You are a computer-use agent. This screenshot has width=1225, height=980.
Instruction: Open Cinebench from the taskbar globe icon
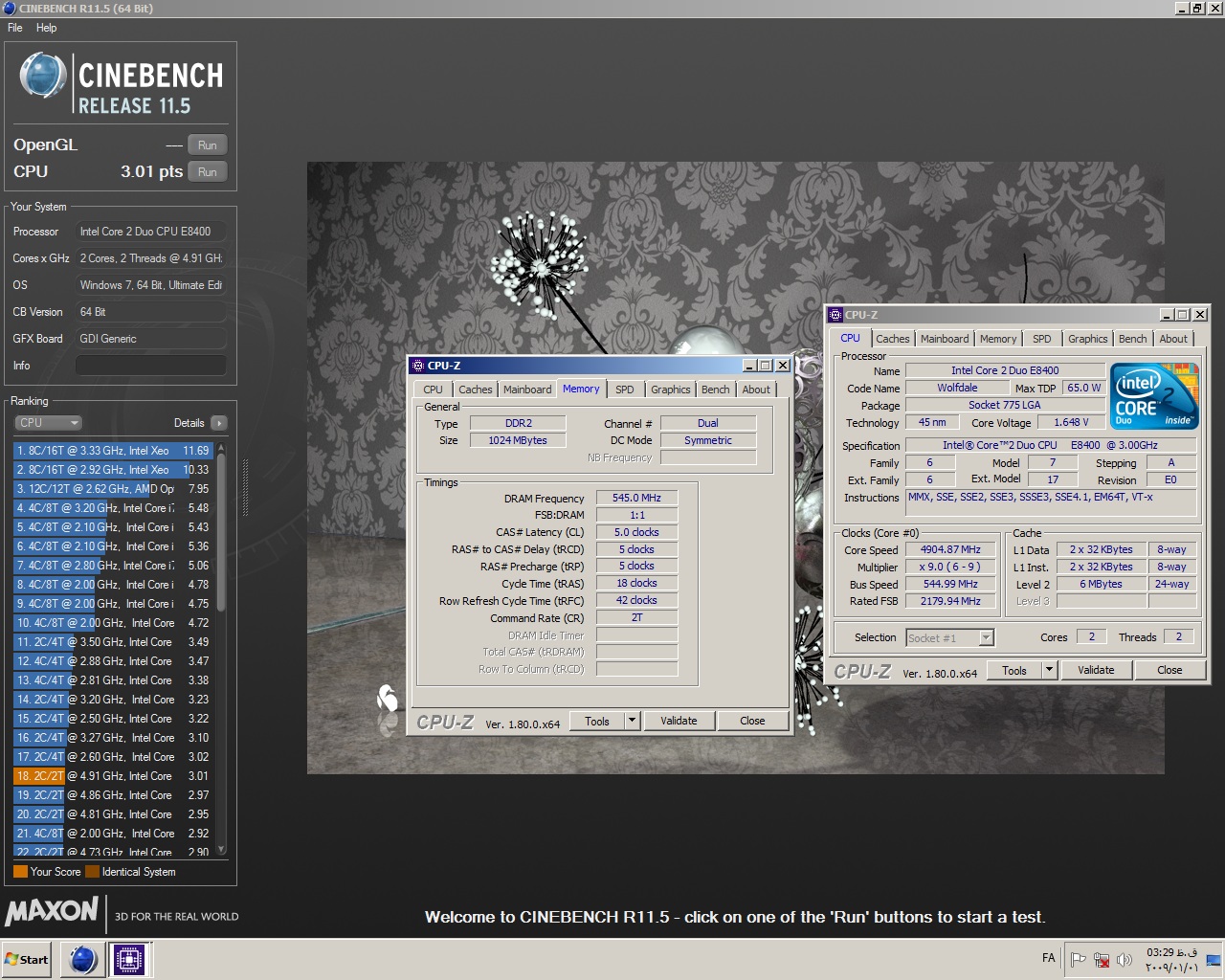[x=83, y=959]
